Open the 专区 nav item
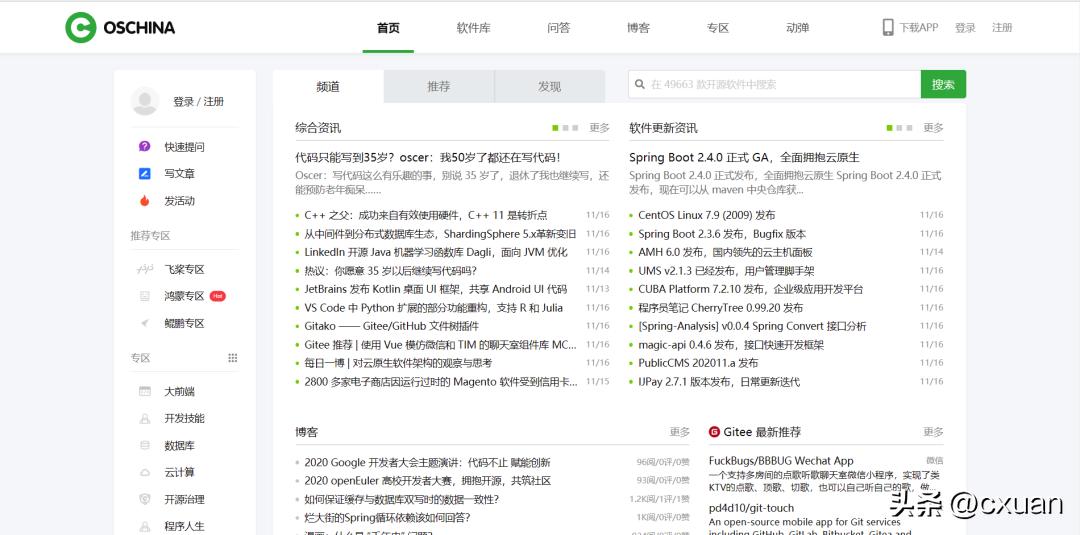This screenshot has width=1080, height=535. point(718,28)
